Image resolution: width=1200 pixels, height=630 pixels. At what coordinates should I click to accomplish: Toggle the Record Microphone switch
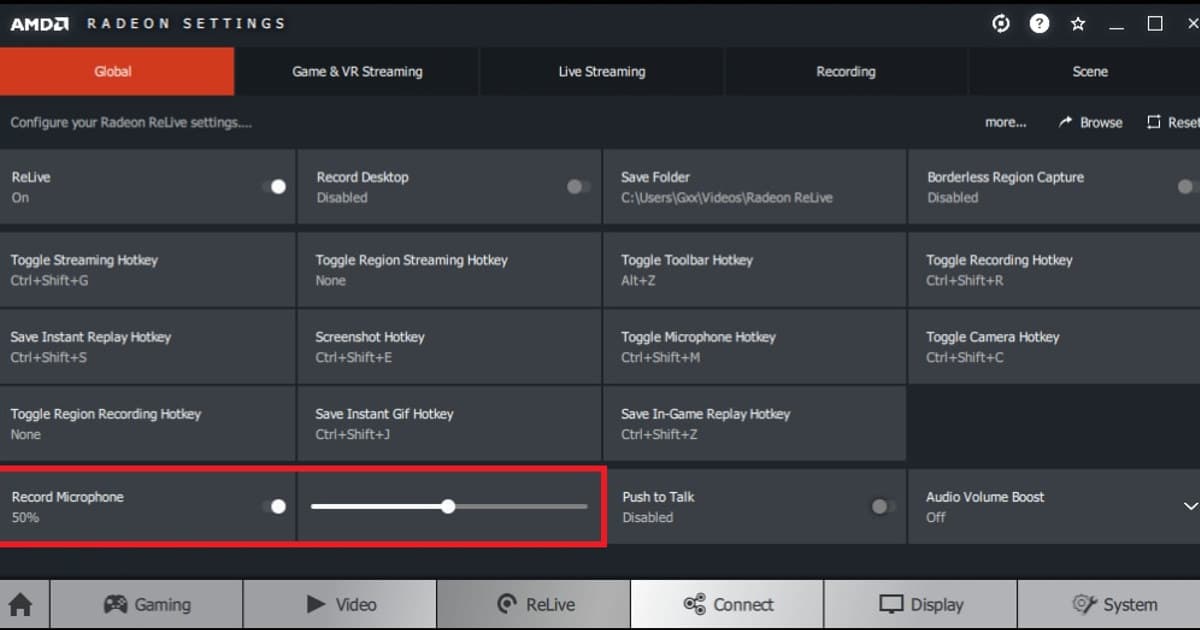click(274, 506)
